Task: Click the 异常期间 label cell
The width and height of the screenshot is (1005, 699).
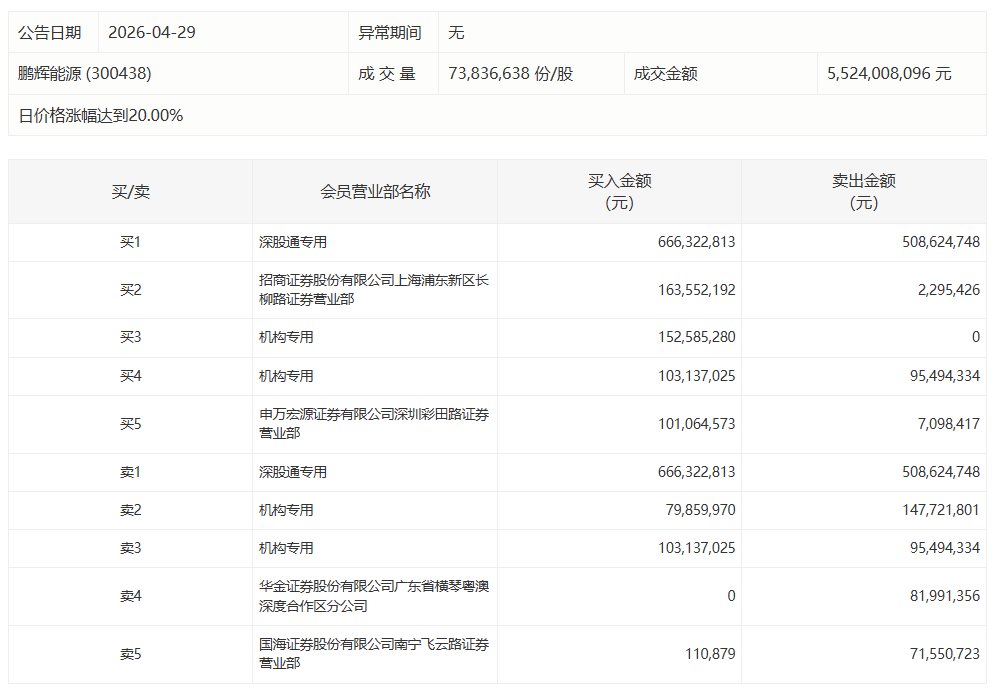Action: click(390, 32)
